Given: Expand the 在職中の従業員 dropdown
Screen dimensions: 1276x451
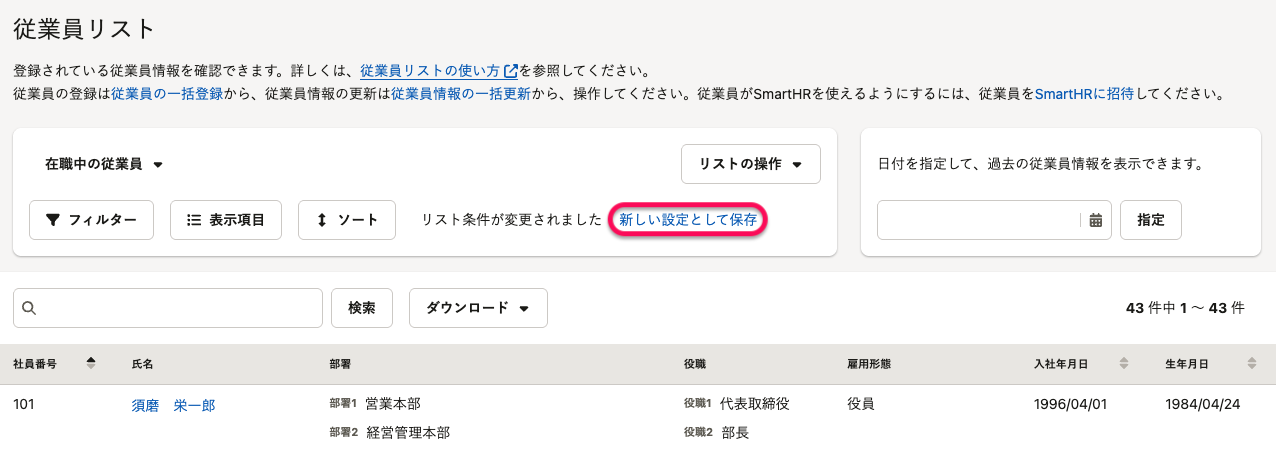Looking at the screenshot, I should 104,164.
